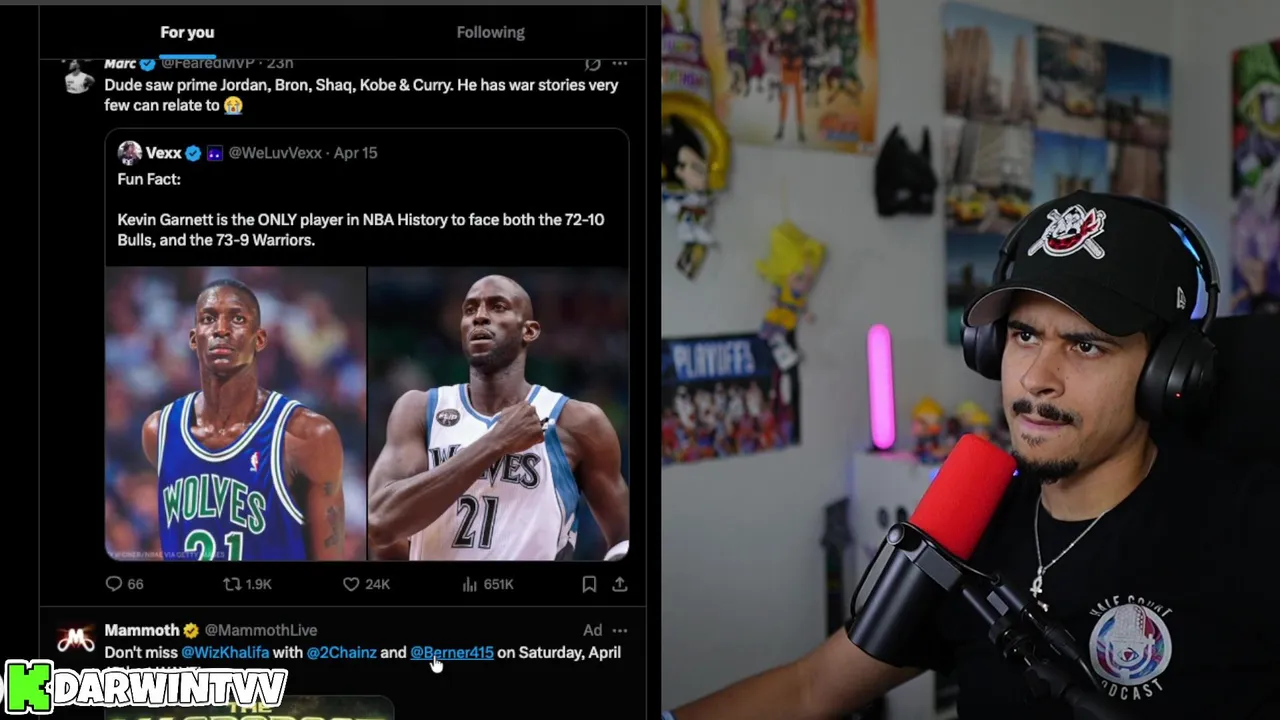Click the purple affiliate badge next to Vexx
The height and width of the screenshot is (720, 1280).
tap(215, 153)
